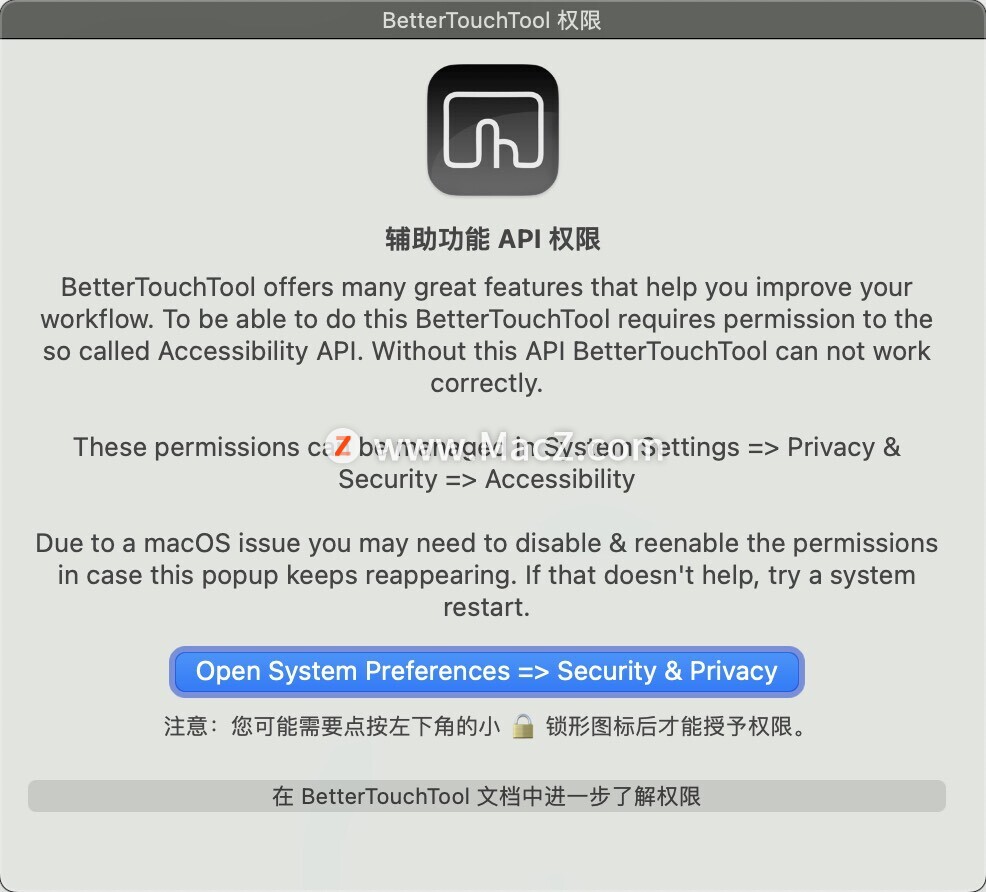The width and height of the screenshot is (986, 892).
Task: Click the "Privacy &" text in the permissions paragraph
Action: tap(844, 447)
